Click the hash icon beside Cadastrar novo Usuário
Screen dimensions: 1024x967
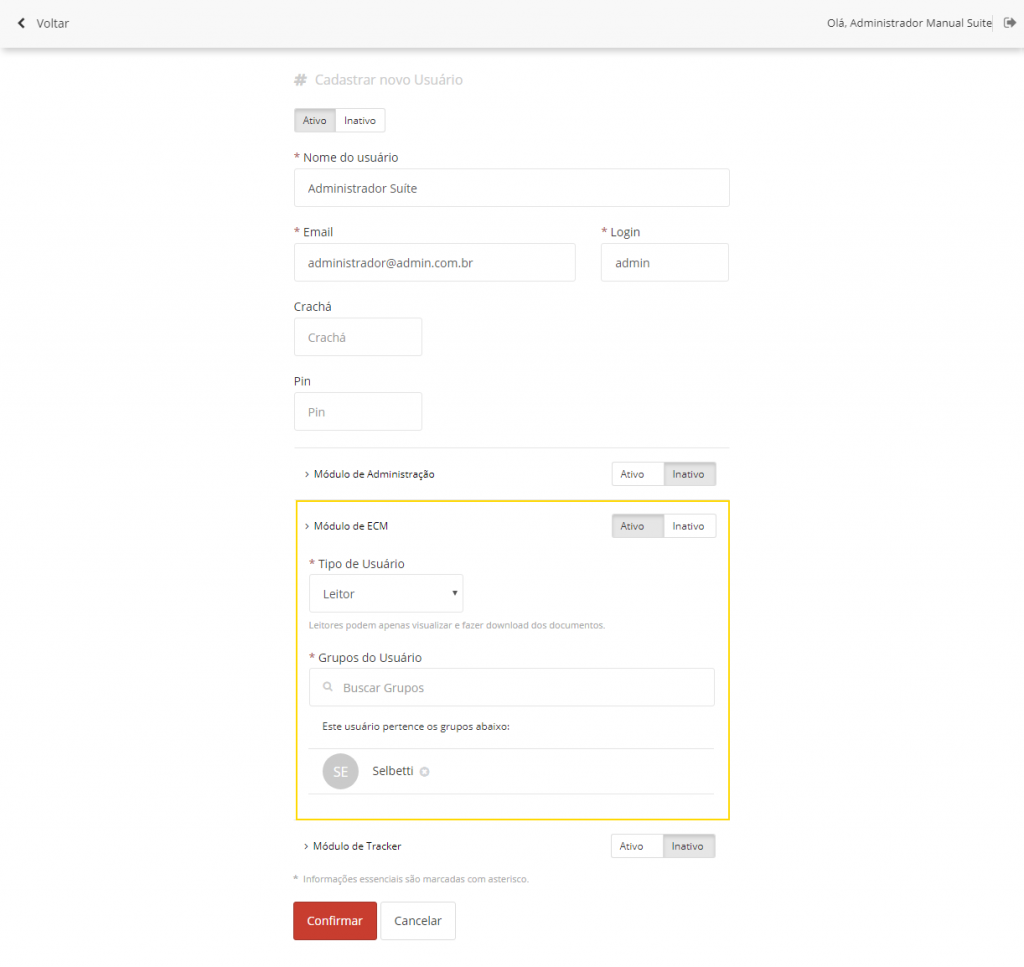(x=300, y=80)
